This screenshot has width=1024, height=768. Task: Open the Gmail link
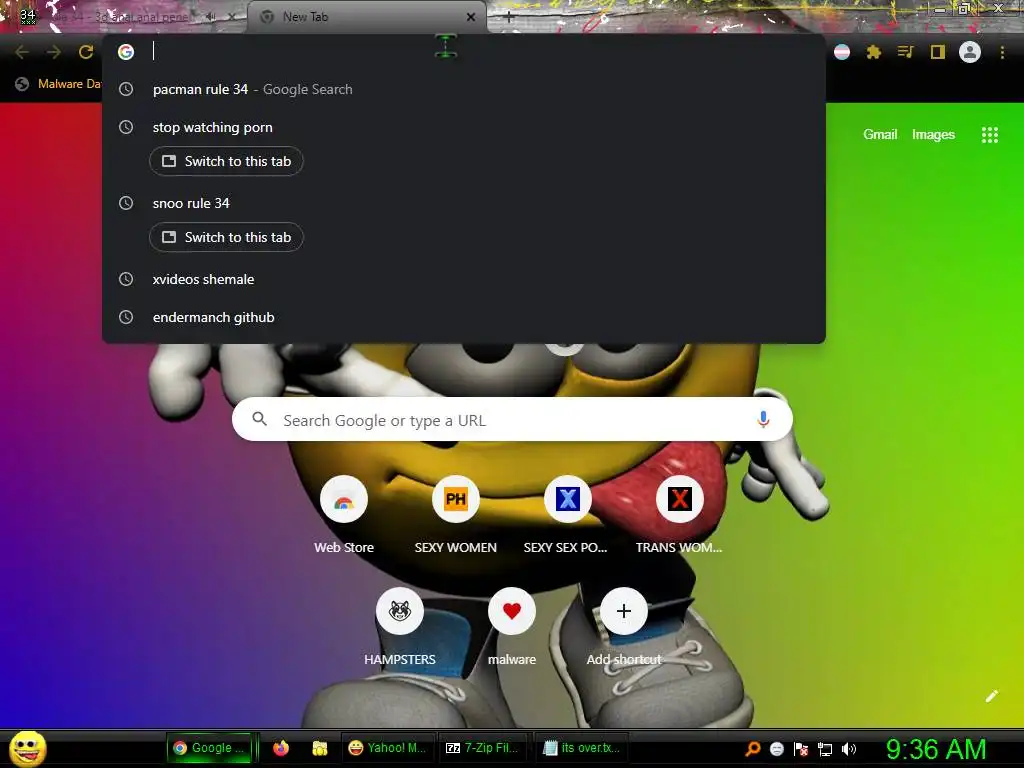click(x=880, y=134)
